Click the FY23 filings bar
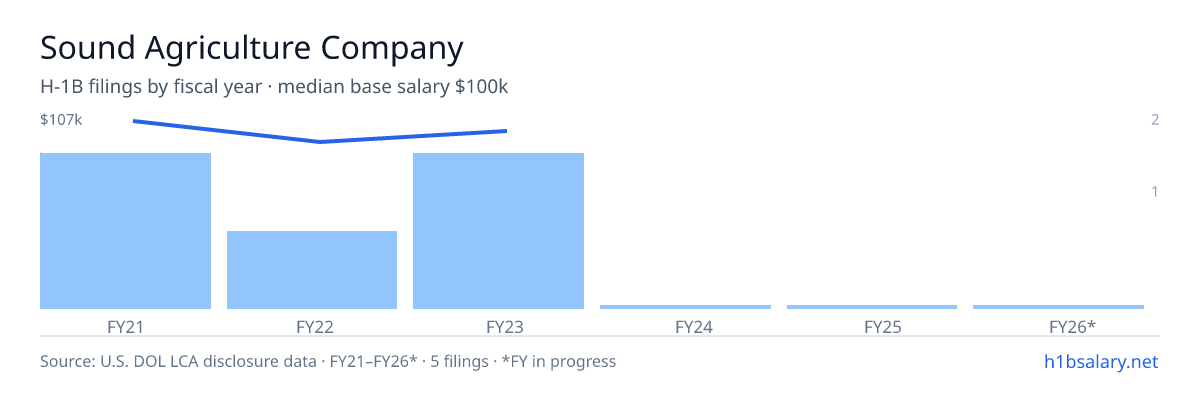1200x400 pixels. click(x=498, y=231)
